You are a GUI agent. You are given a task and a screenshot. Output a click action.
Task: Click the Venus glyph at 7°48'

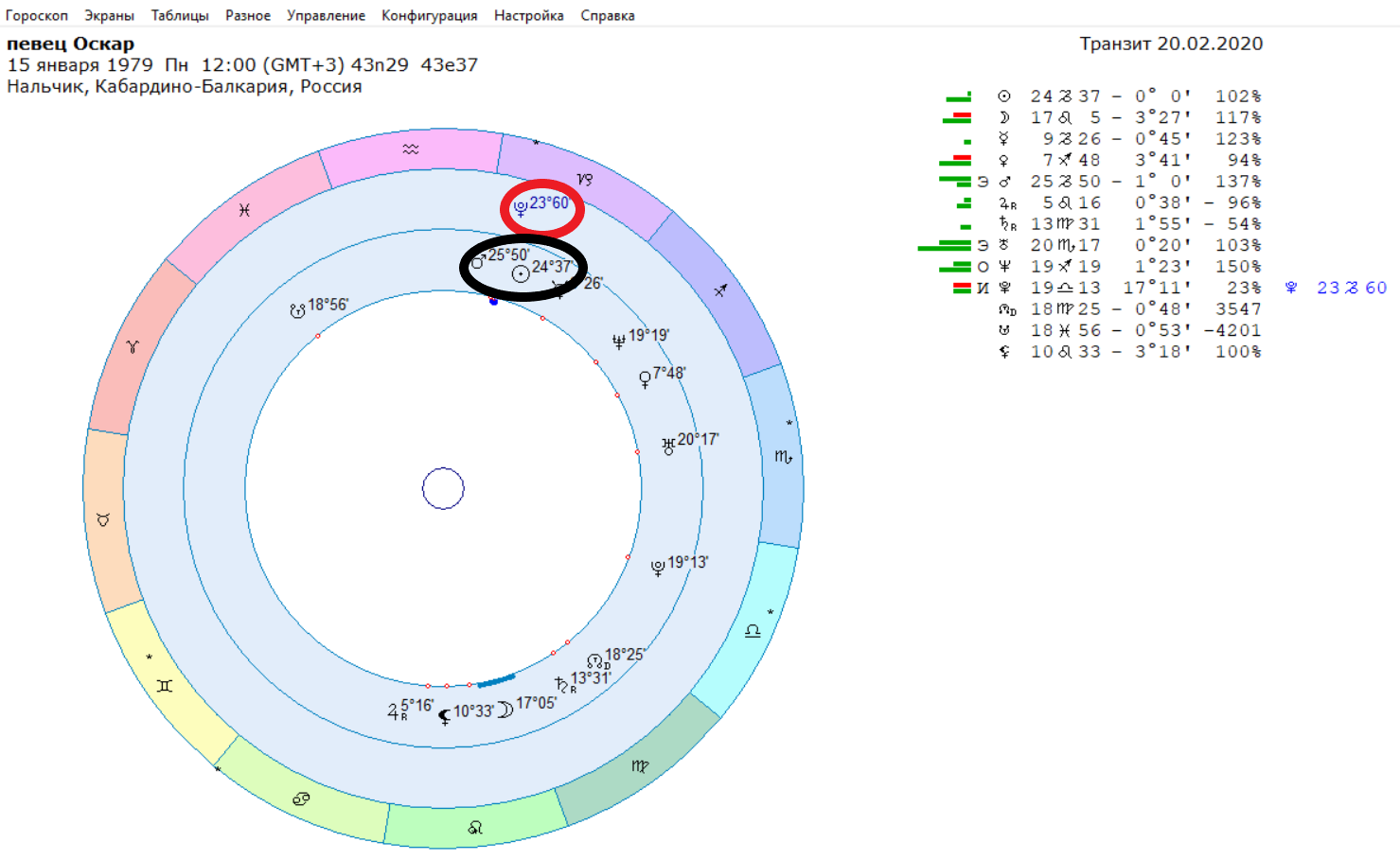tap(645, 379)
